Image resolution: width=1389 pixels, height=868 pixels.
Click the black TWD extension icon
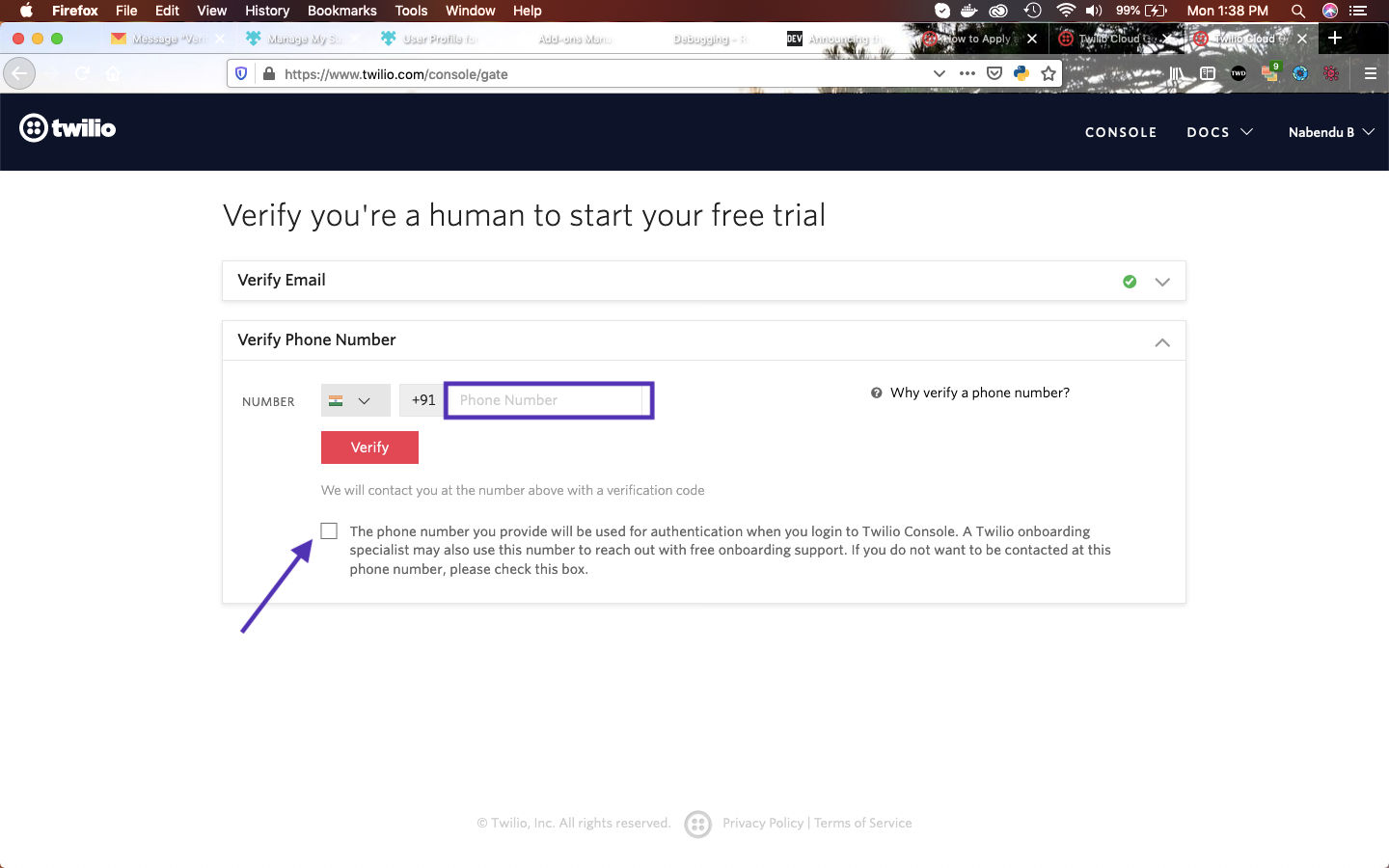pos(1239,73)
